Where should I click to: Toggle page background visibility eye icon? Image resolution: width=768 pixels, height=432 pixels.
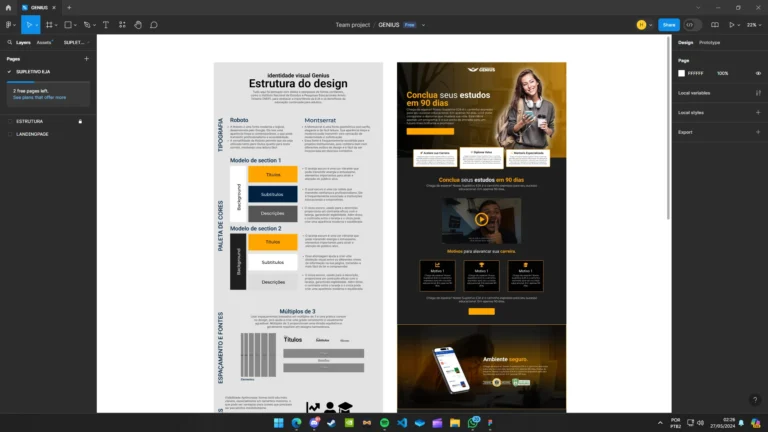(x=758, y=73)
